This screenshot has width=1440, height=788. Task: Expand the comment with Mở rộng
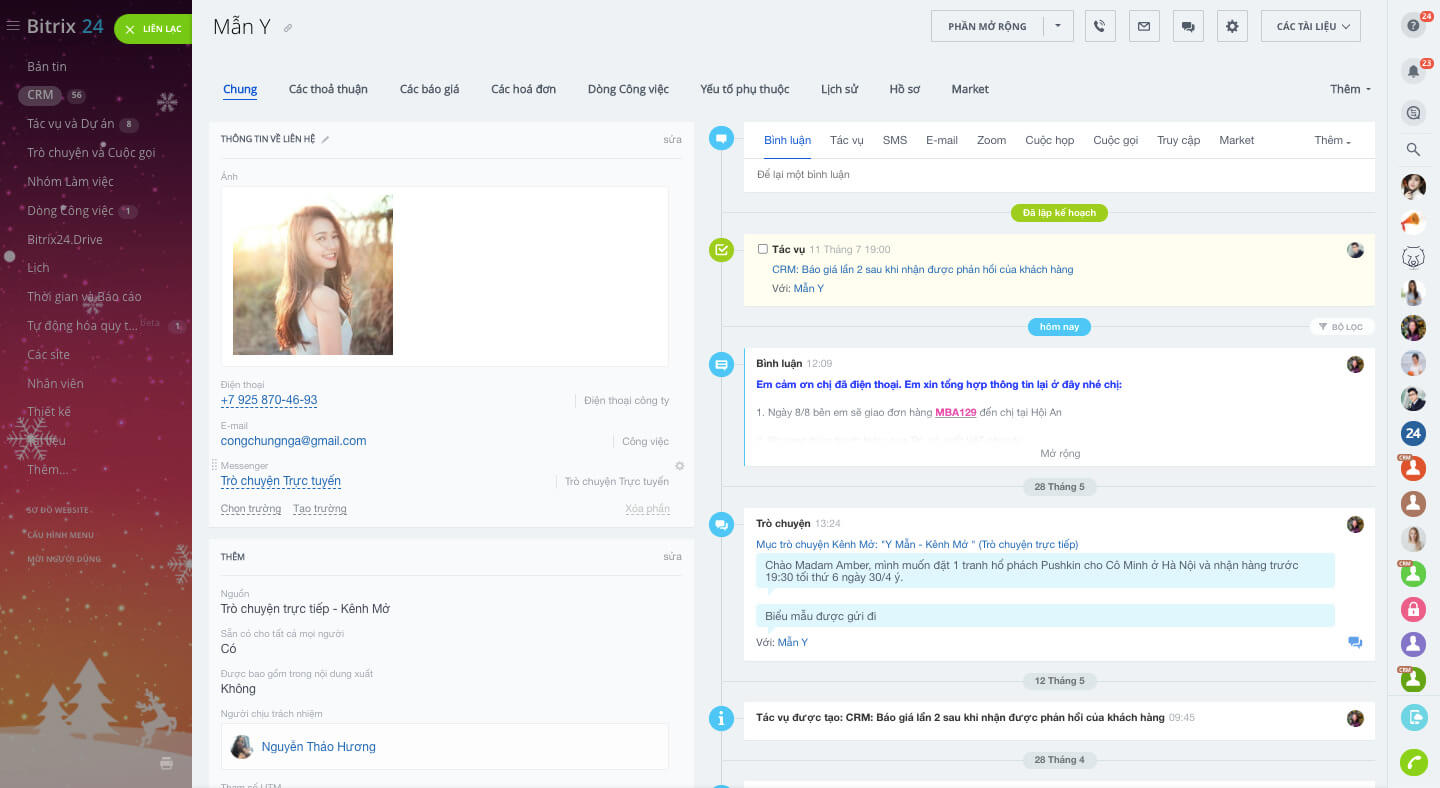point(1060,453)
